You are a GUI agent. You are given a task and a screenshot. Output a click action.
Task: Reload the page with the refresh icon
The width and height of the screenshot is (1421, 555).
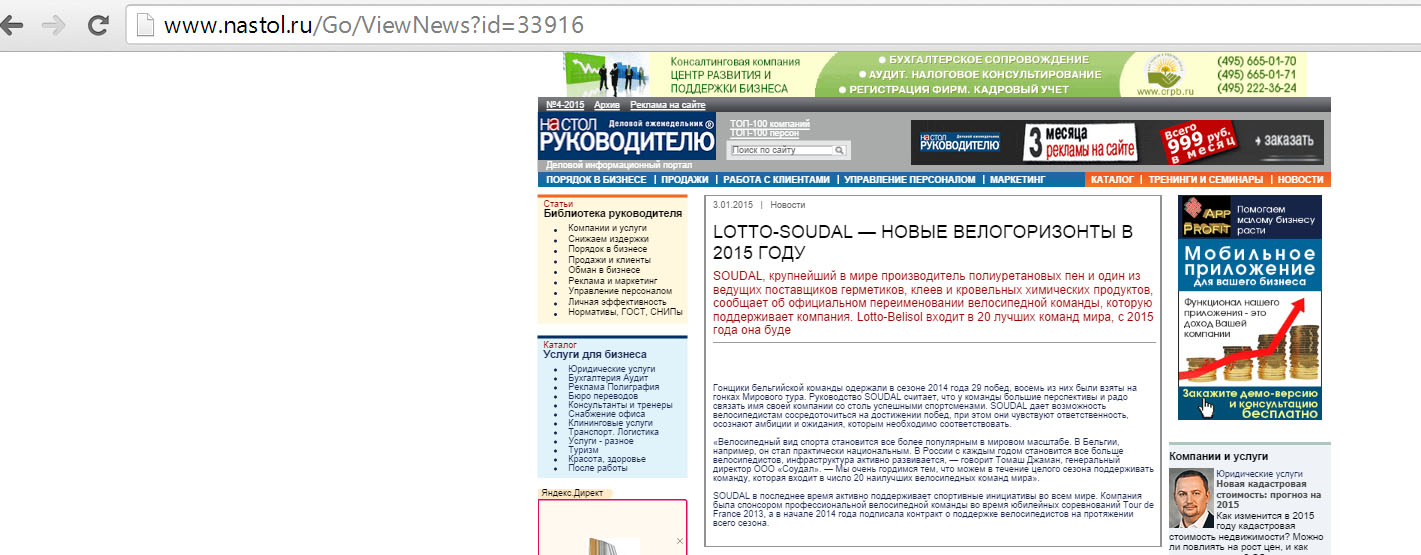(98, 25)
